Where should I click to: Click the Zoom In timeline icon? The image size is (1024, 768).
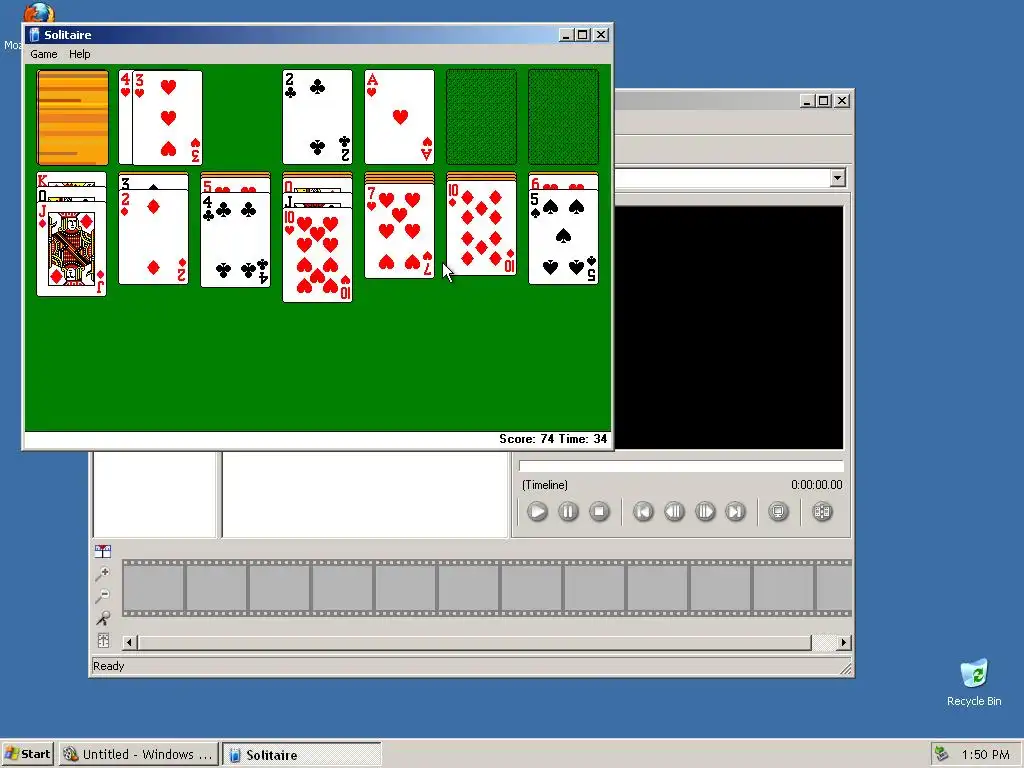coord(103,573)
